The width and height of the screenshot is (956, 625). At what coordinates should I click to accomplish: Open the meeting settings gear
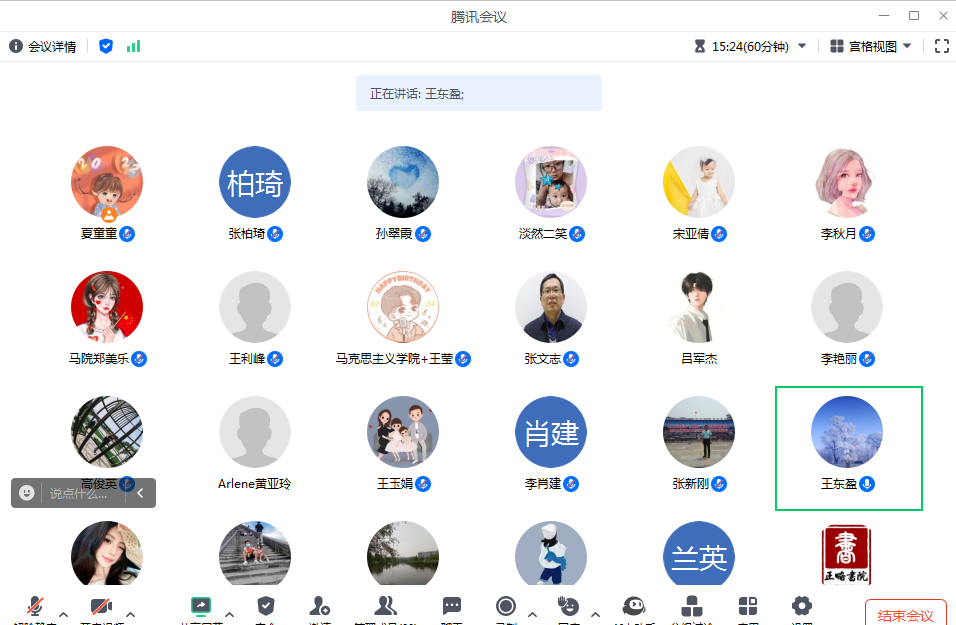pos(801,607)
